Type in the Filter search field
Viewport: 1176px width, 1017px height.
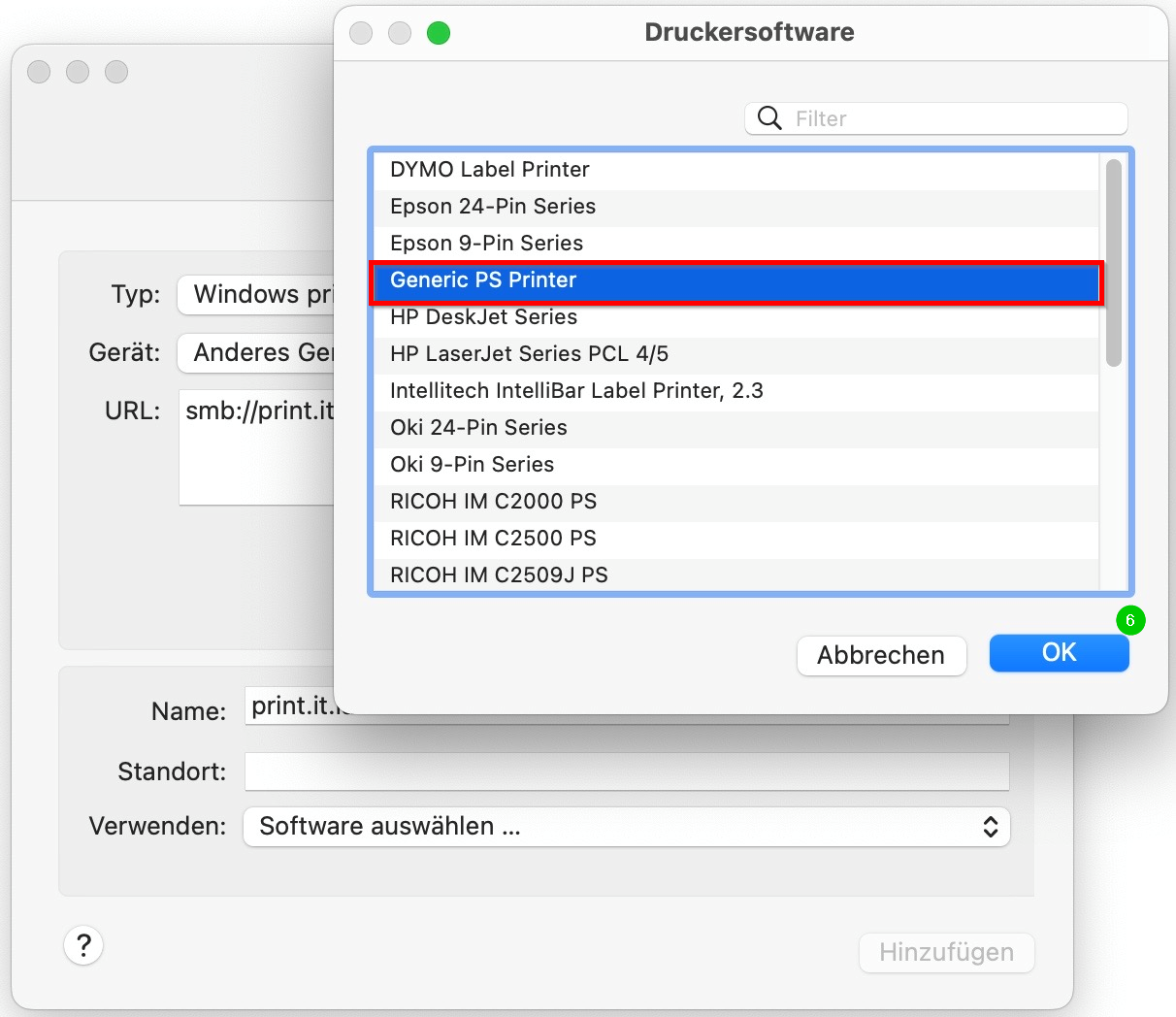click(956, 118)
